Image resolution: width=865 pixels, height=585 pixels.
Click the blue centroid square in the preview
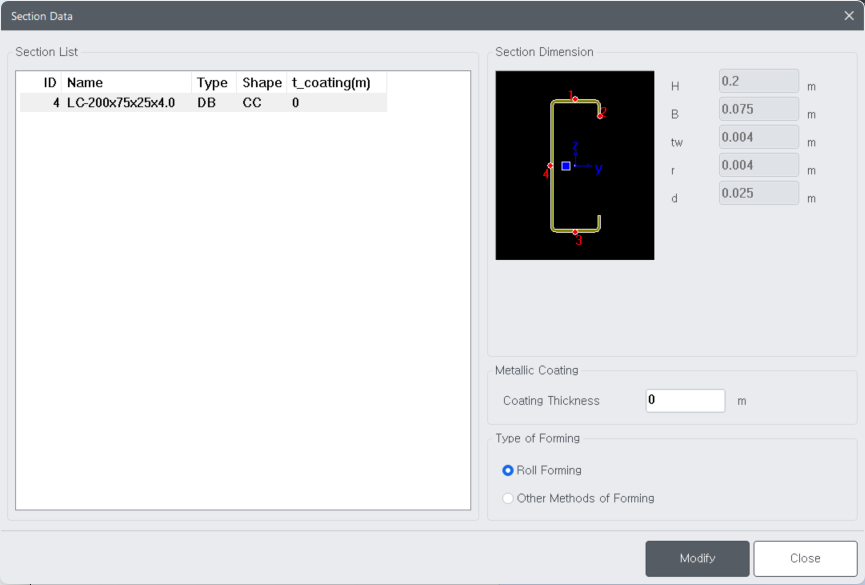tap(566, 165)
